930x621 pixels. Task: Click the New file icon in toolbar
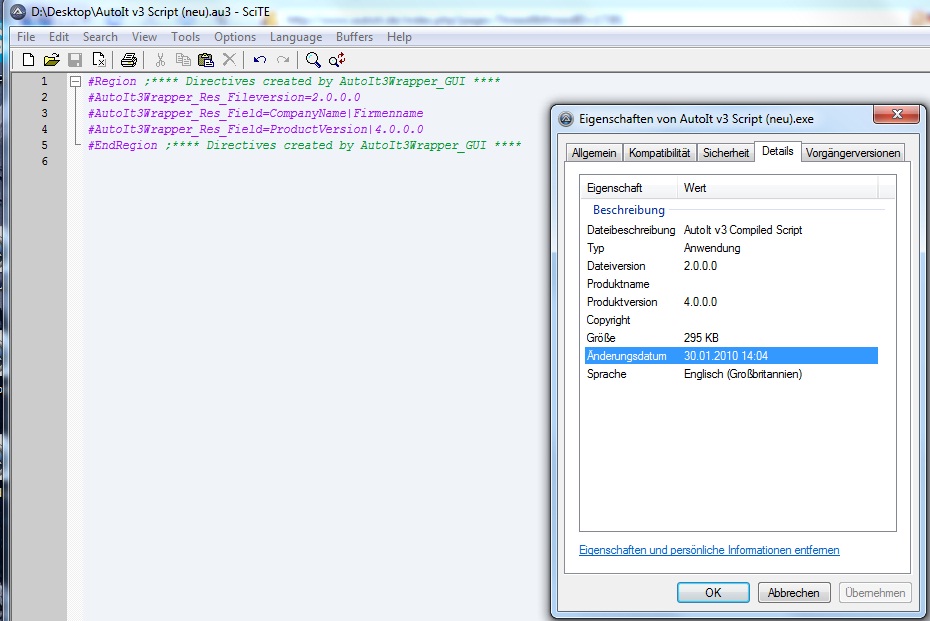[28, 60]
